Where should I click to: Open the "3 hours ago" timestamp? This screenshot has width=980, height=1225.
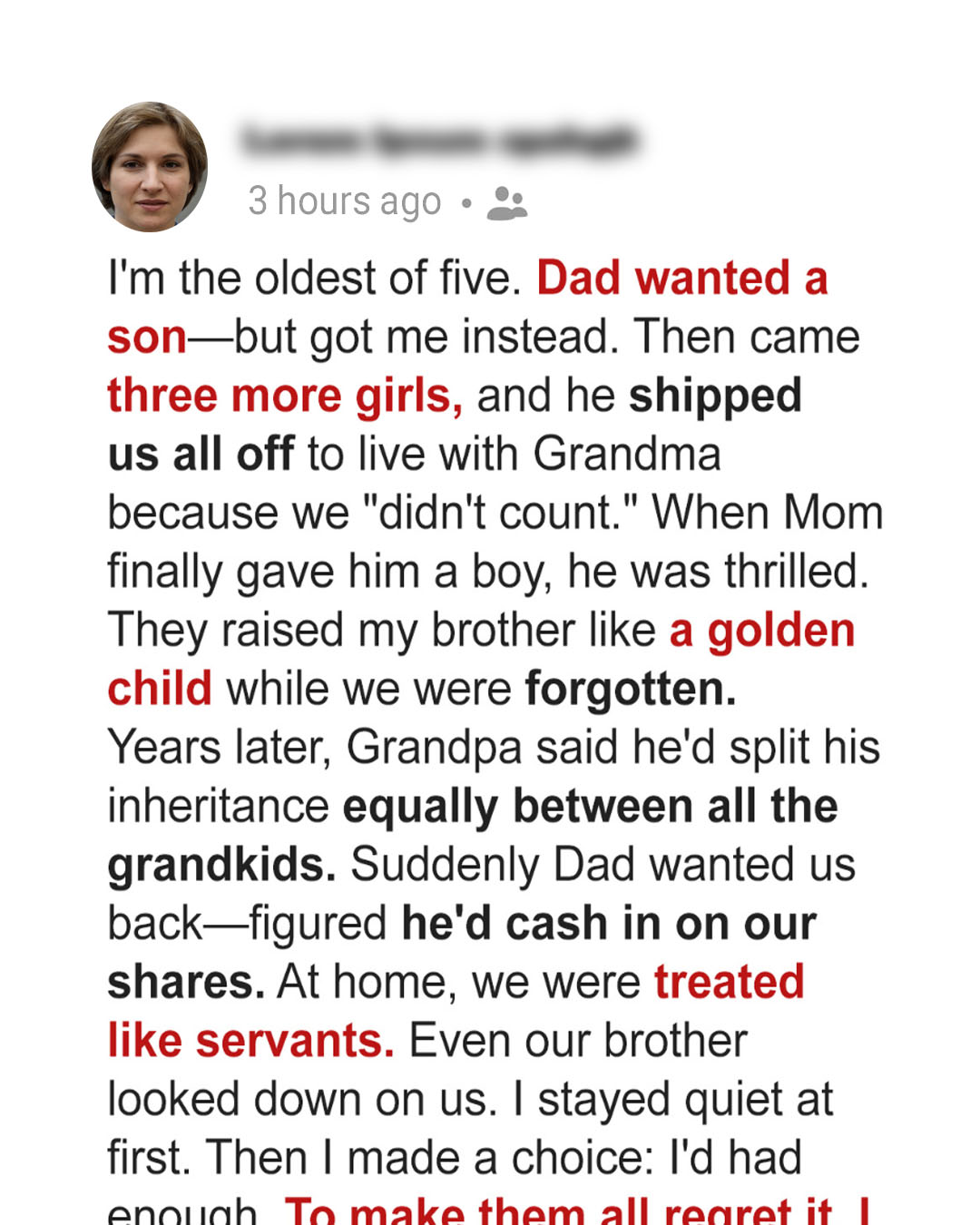[x=345, y=201]
